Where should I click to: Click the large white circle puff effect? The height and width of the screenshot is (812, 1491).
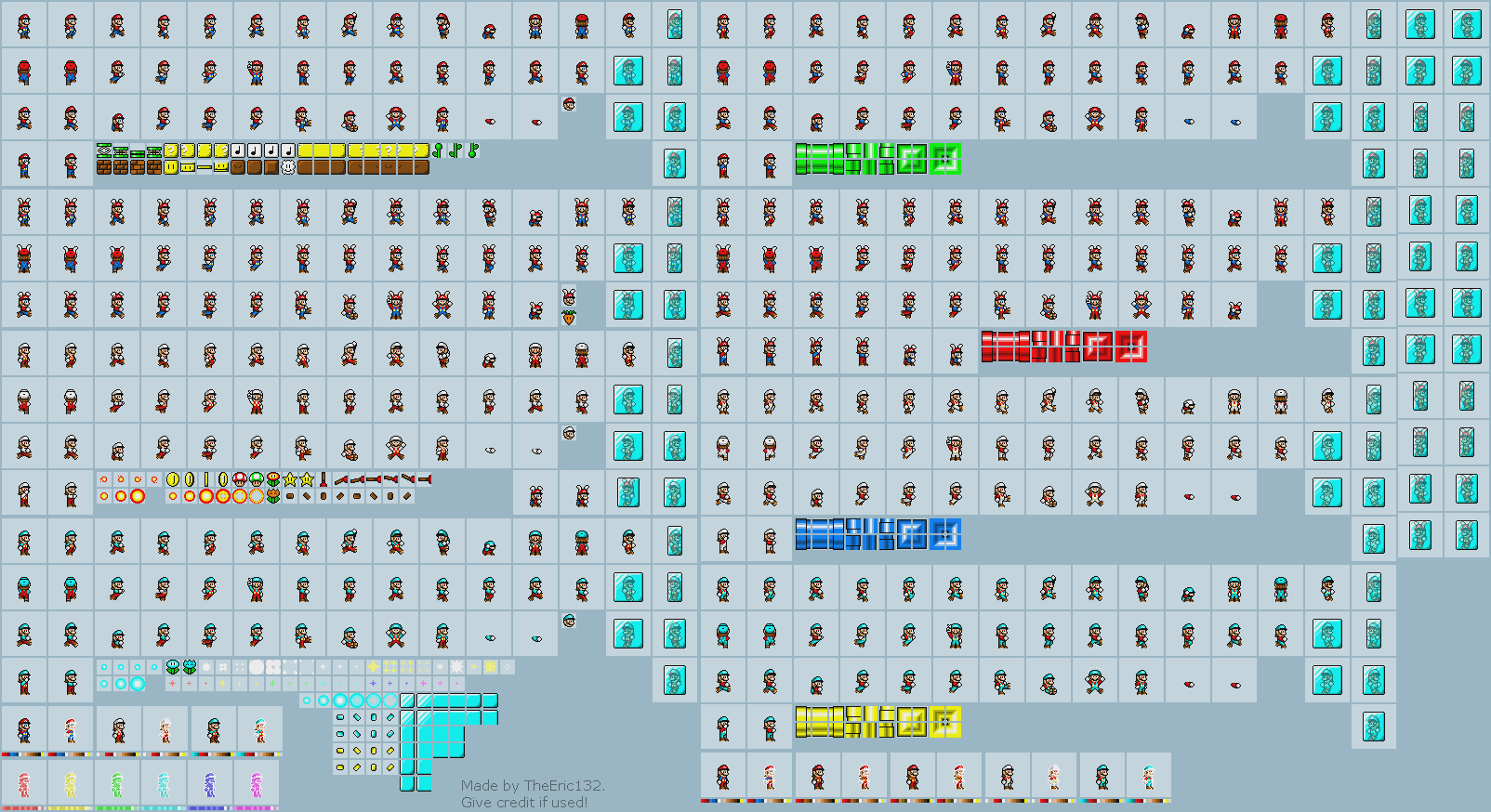coord(257,667)
